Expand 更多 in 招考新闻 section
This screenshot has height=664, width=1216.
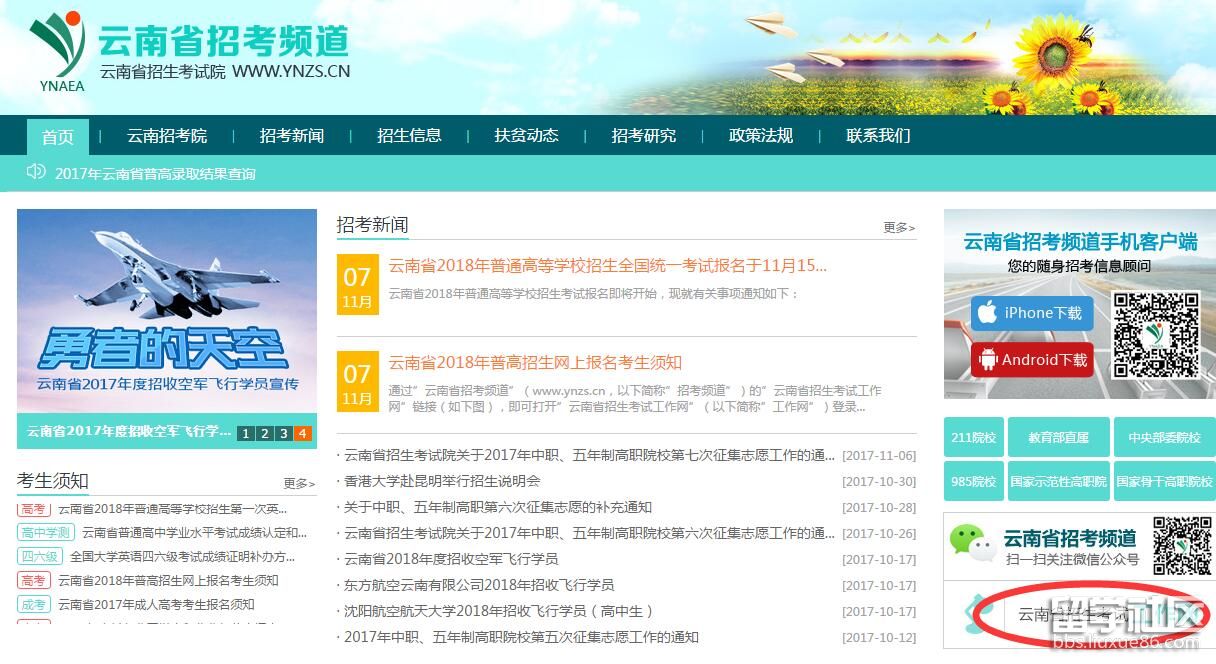(898, 228)
